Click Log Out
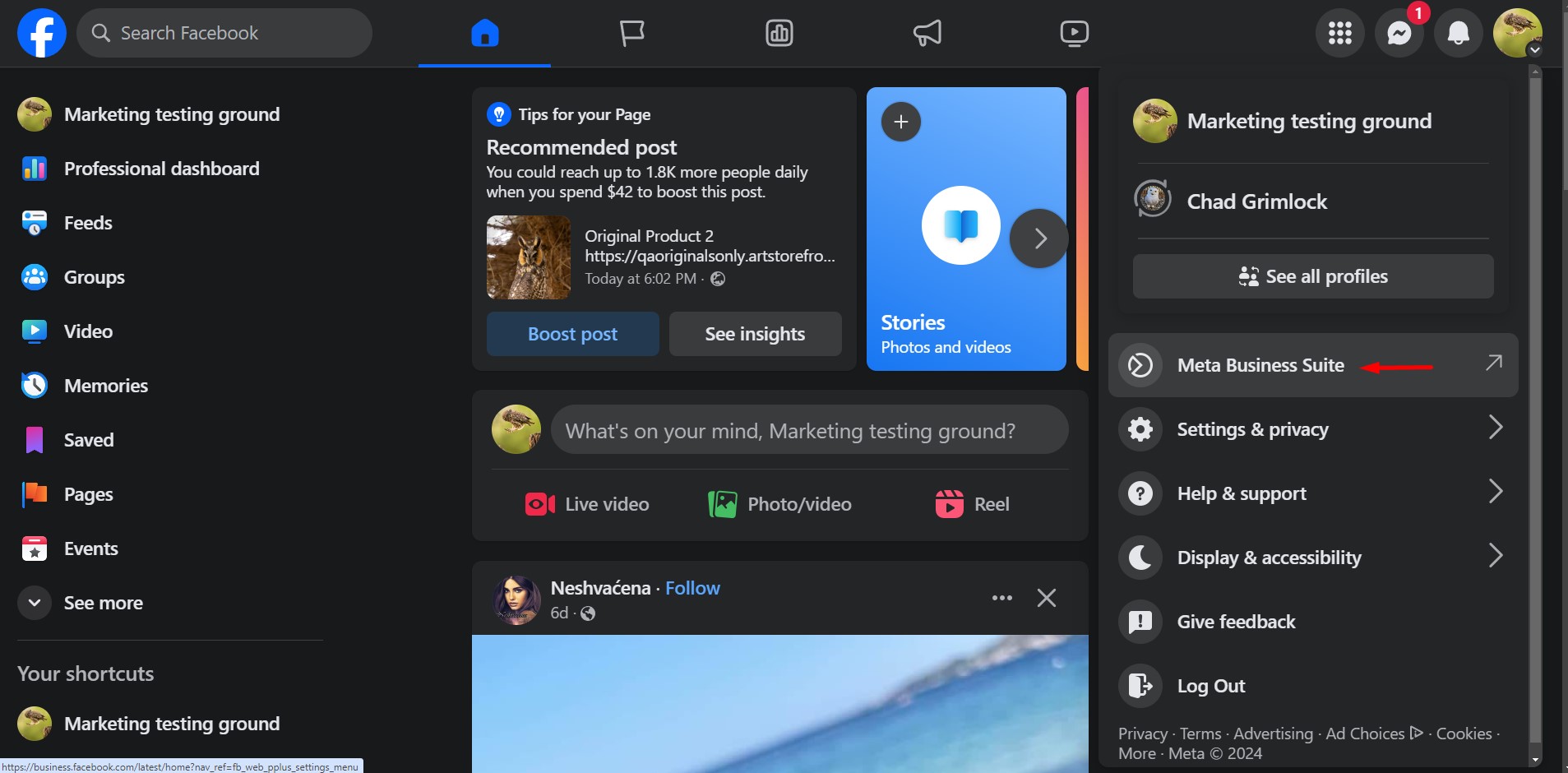Screen dimensions: 1568x773 point(1313,686)
